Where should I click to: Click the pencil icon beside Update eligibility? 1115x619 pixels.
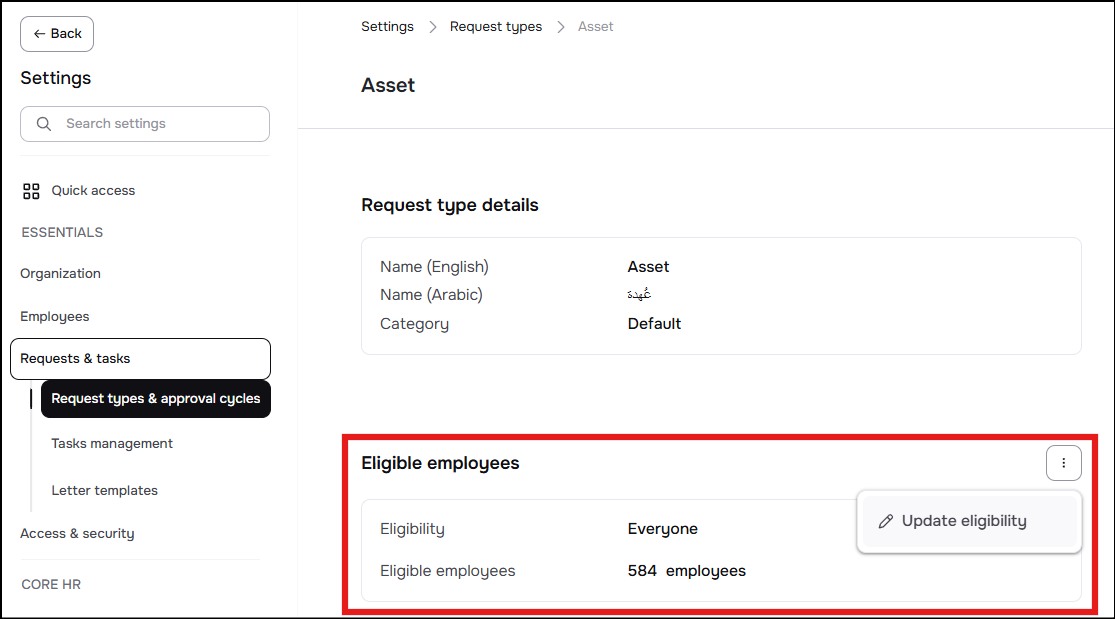(885, 522)
